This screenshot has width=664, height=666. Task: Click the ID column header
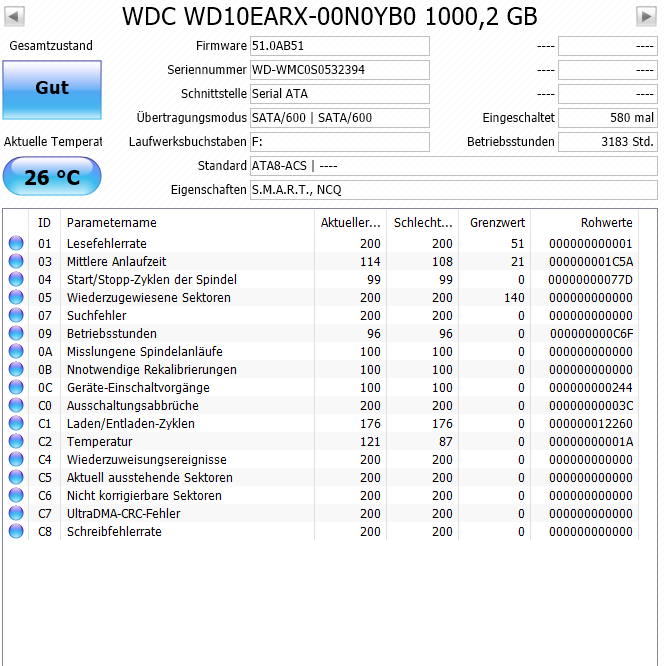pos(45,223)
